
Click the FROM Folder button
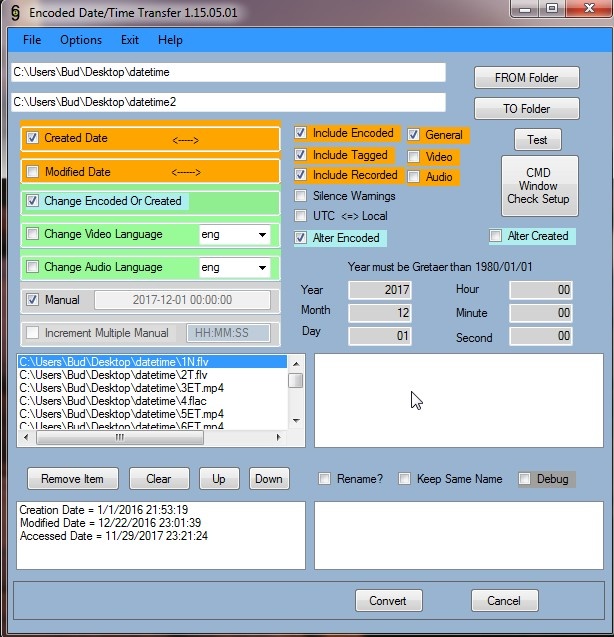(x=526, y=78)
